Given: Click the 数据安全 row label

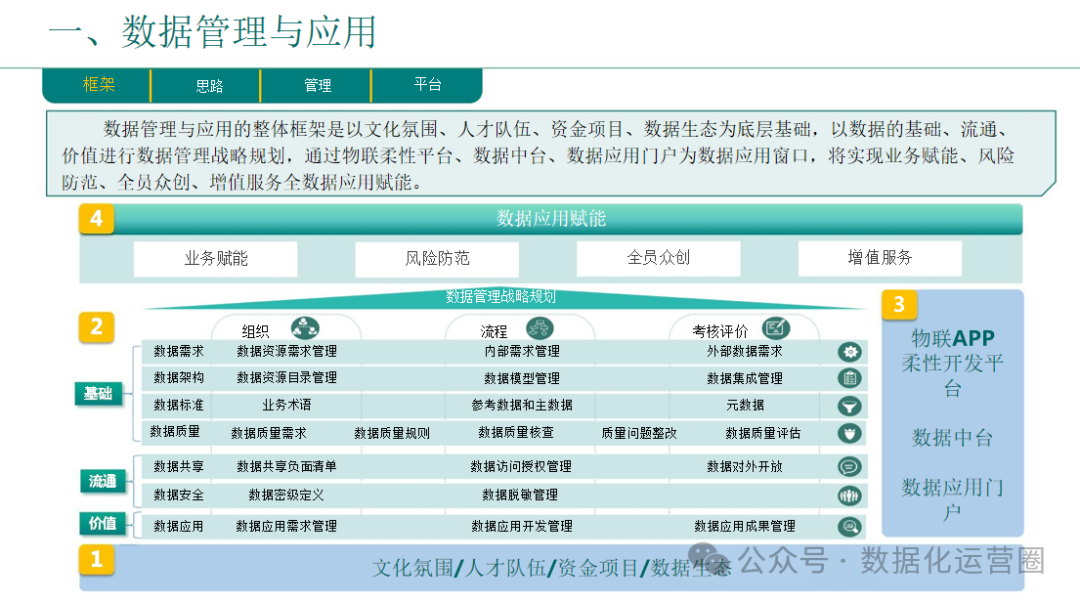Looking at the screenshot, I should tap(178, 495).
